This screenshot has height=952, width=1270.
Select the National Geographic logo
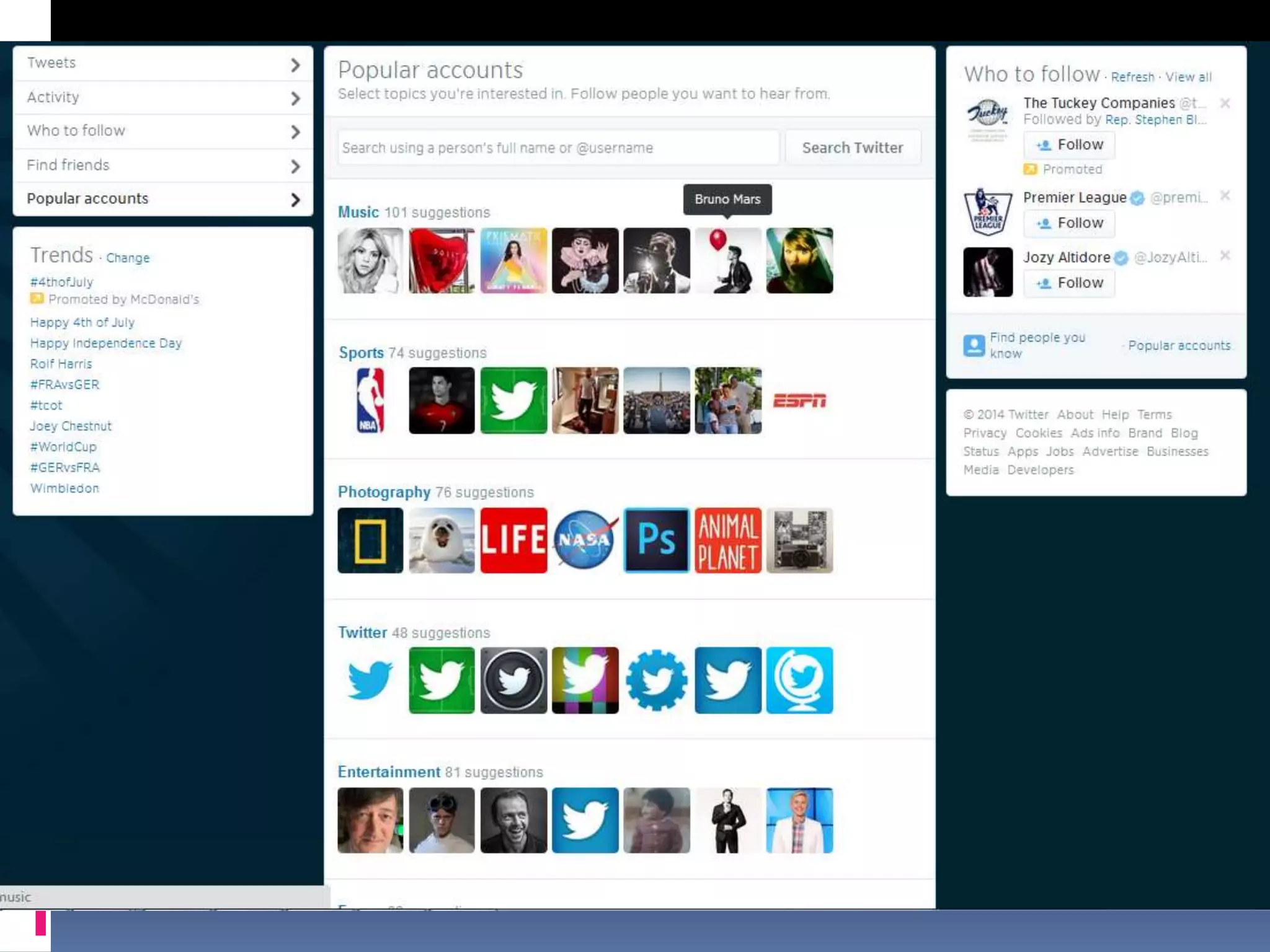pos(370,540)
